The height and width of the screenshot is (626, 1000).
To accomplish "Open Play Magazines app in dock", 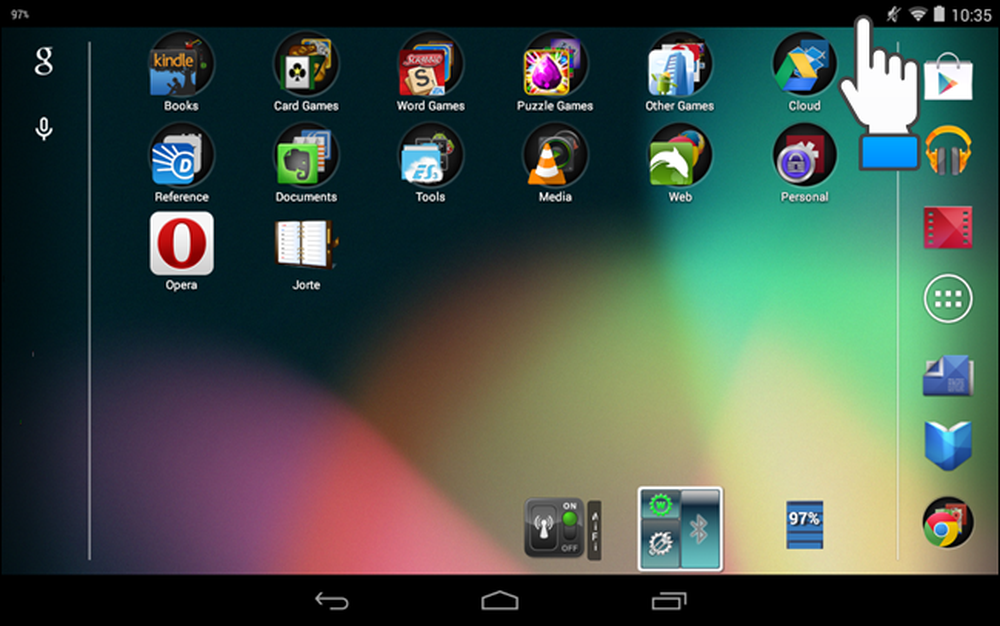I will [x=948, y=375].
